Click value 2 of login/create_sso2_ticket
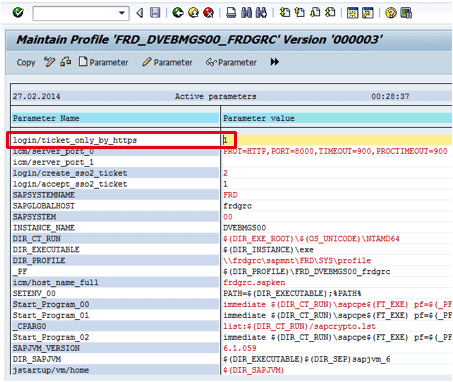Viewport: 453px width, 382px height. 225,173
